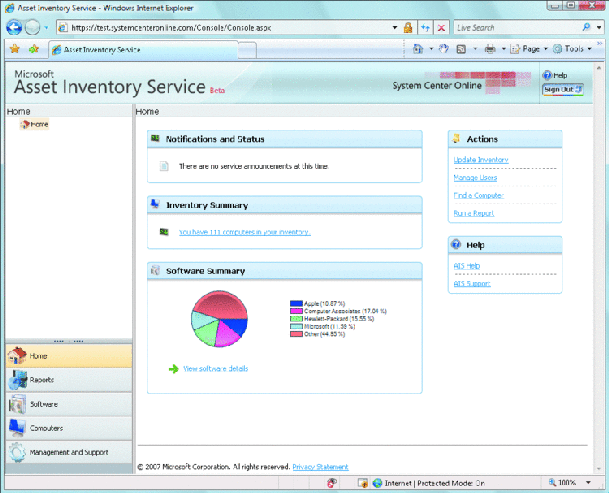Click the green arrow beside View software details
This screenshot has height=493, width=609.
[174, 369]
